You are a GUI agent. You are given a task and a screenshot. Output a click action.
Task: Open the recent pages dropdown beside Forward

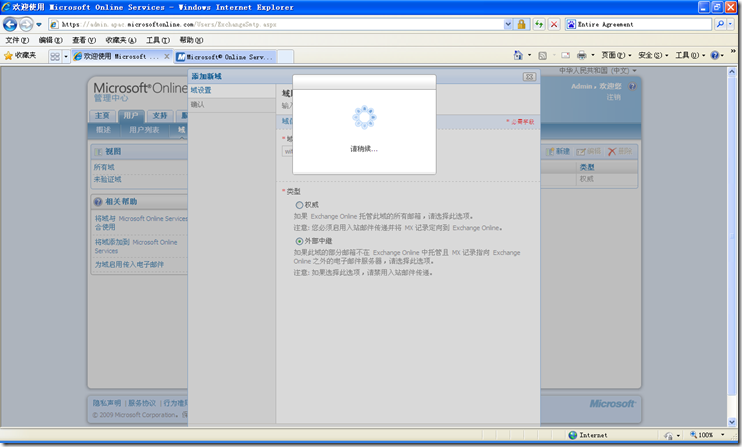tap(39, 25)
